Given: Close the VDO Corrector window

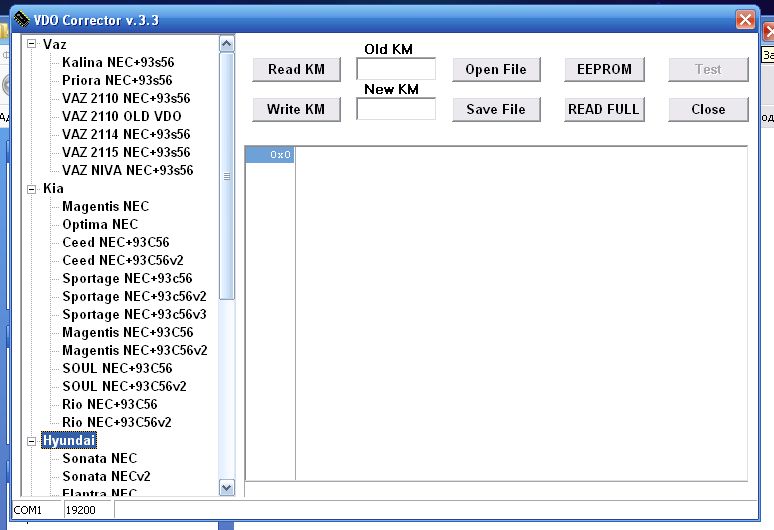Looking at the screenshot, I should pos(745,20).
